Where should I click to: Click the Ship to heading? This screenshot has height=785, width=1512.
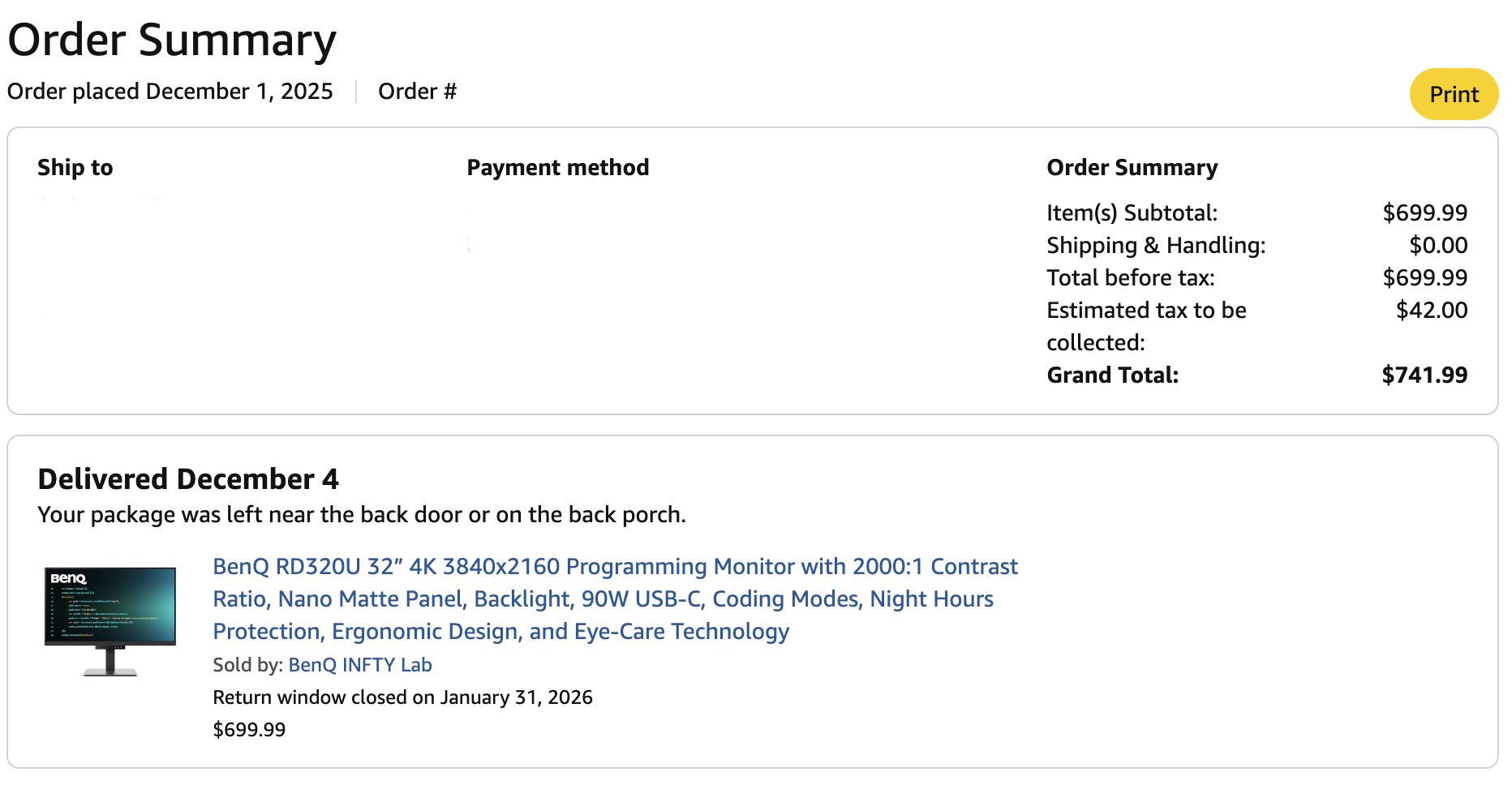(75, 168)
